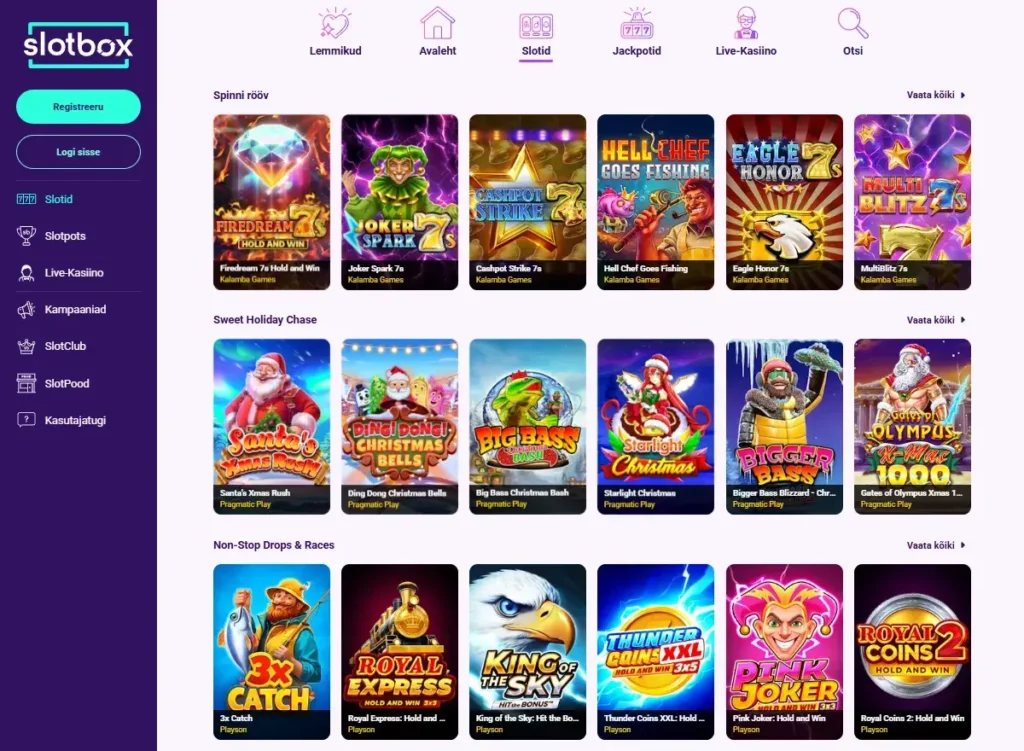
Task: Open the Live-Kasiino dealer icon at top
Action: click(x=746, y=24)
